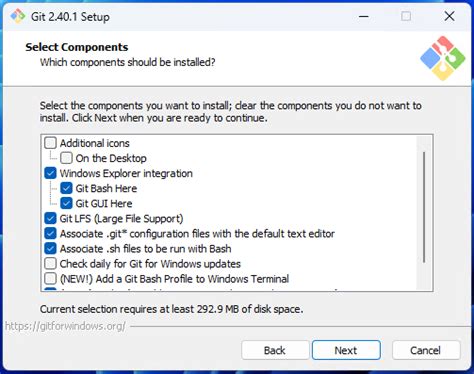Cancel the Git setup
This screenshot has height=374, width=474.
(426, 350)
